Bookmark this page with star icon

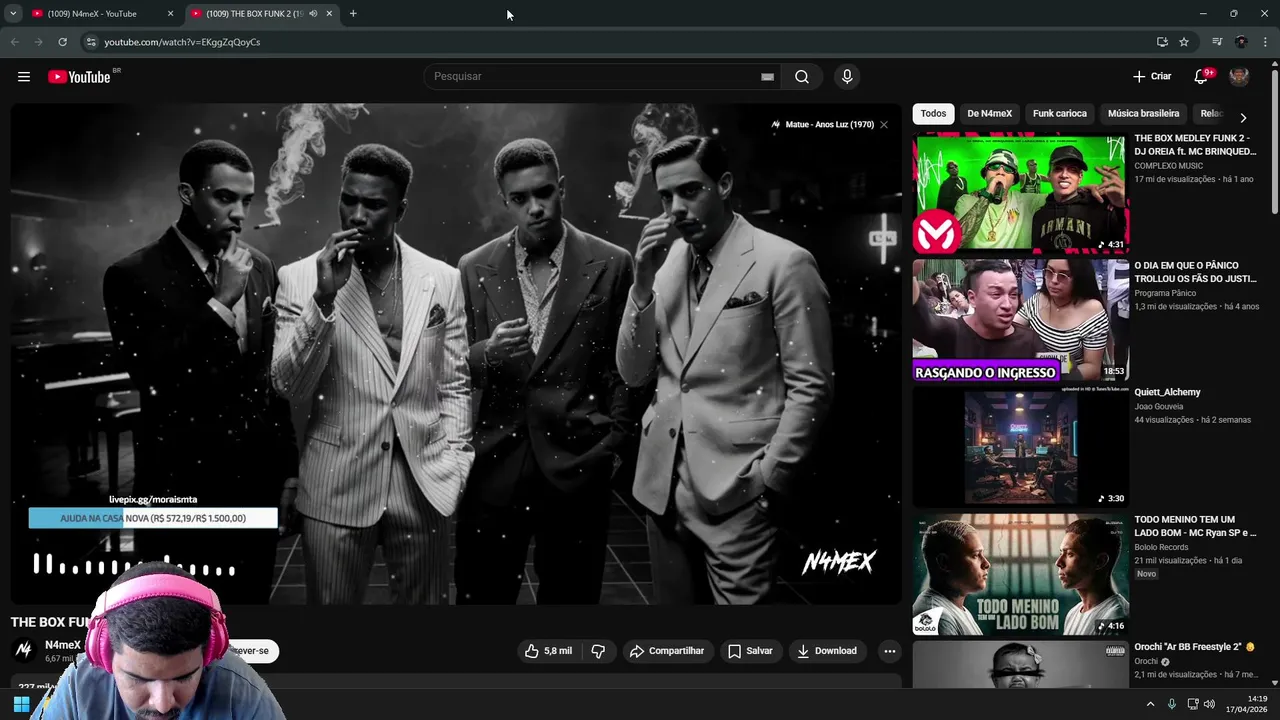pyautogui.click(x=1184, y=42)
